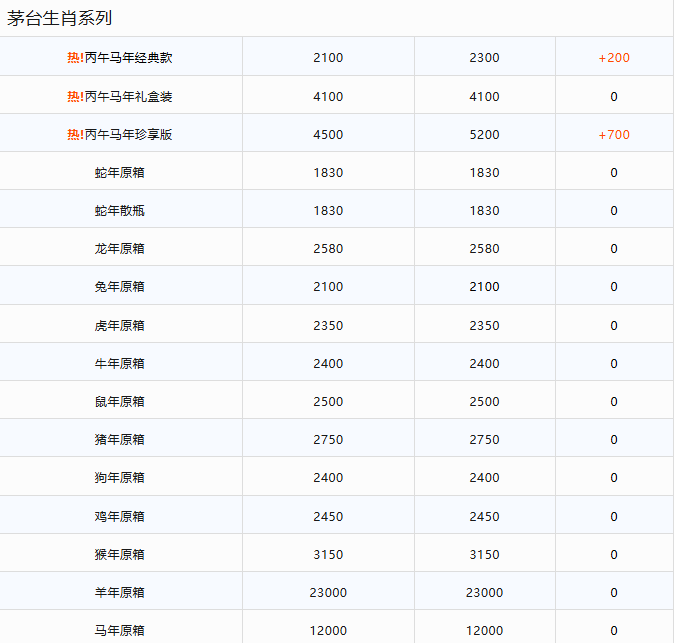Click the 羊年原箱 product name
675x643 pixels.
point(120,593)
